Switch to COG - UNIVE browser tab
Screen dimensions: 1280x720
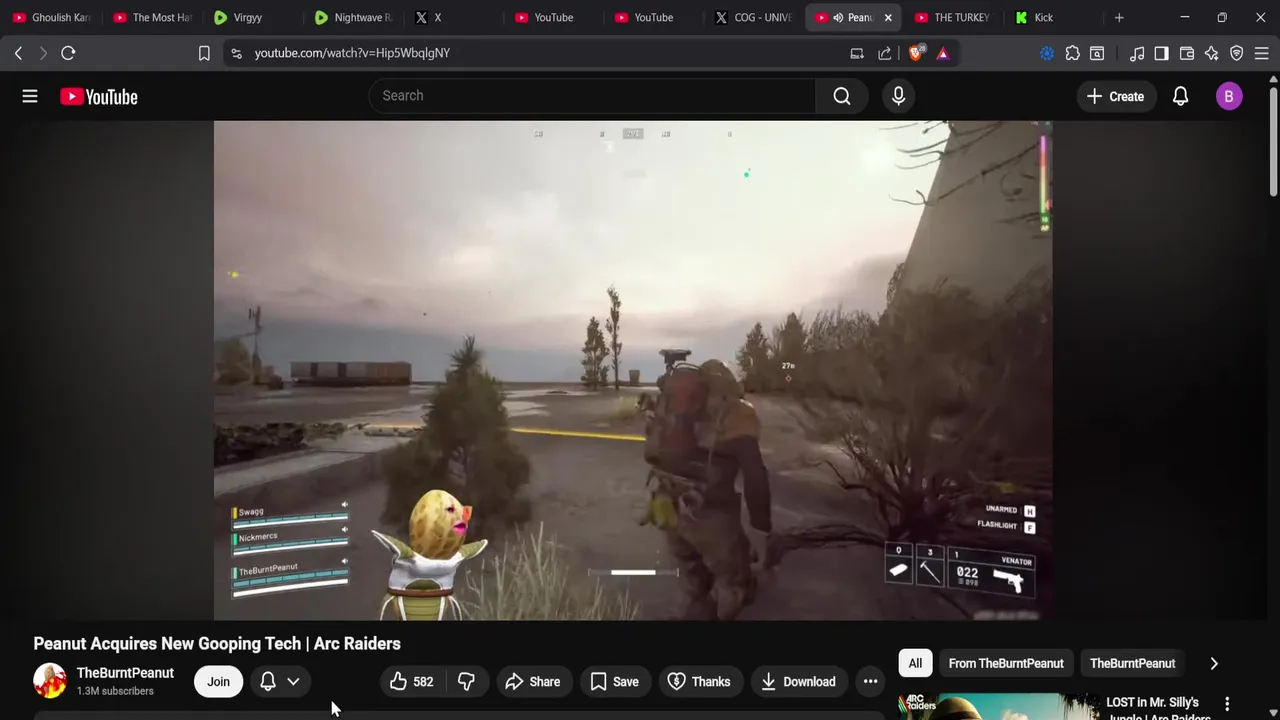752,18
